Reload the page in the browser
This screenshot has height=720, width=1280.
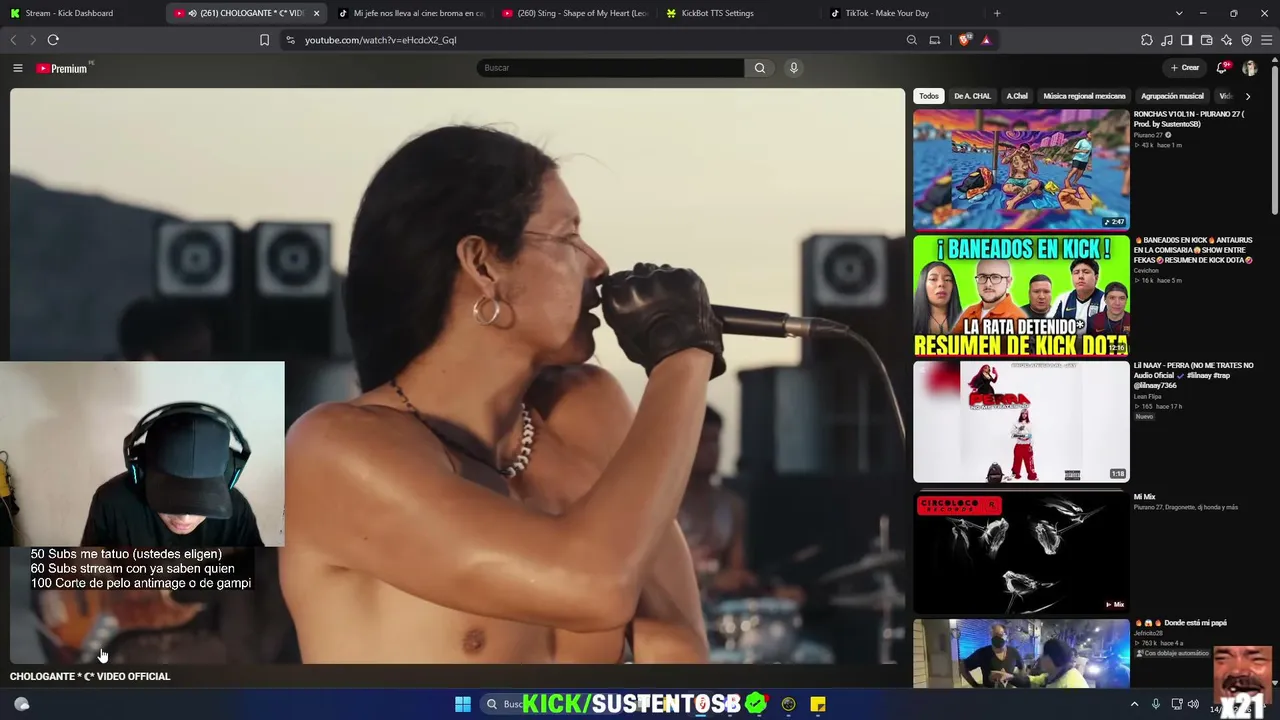(x=53, y=40)
